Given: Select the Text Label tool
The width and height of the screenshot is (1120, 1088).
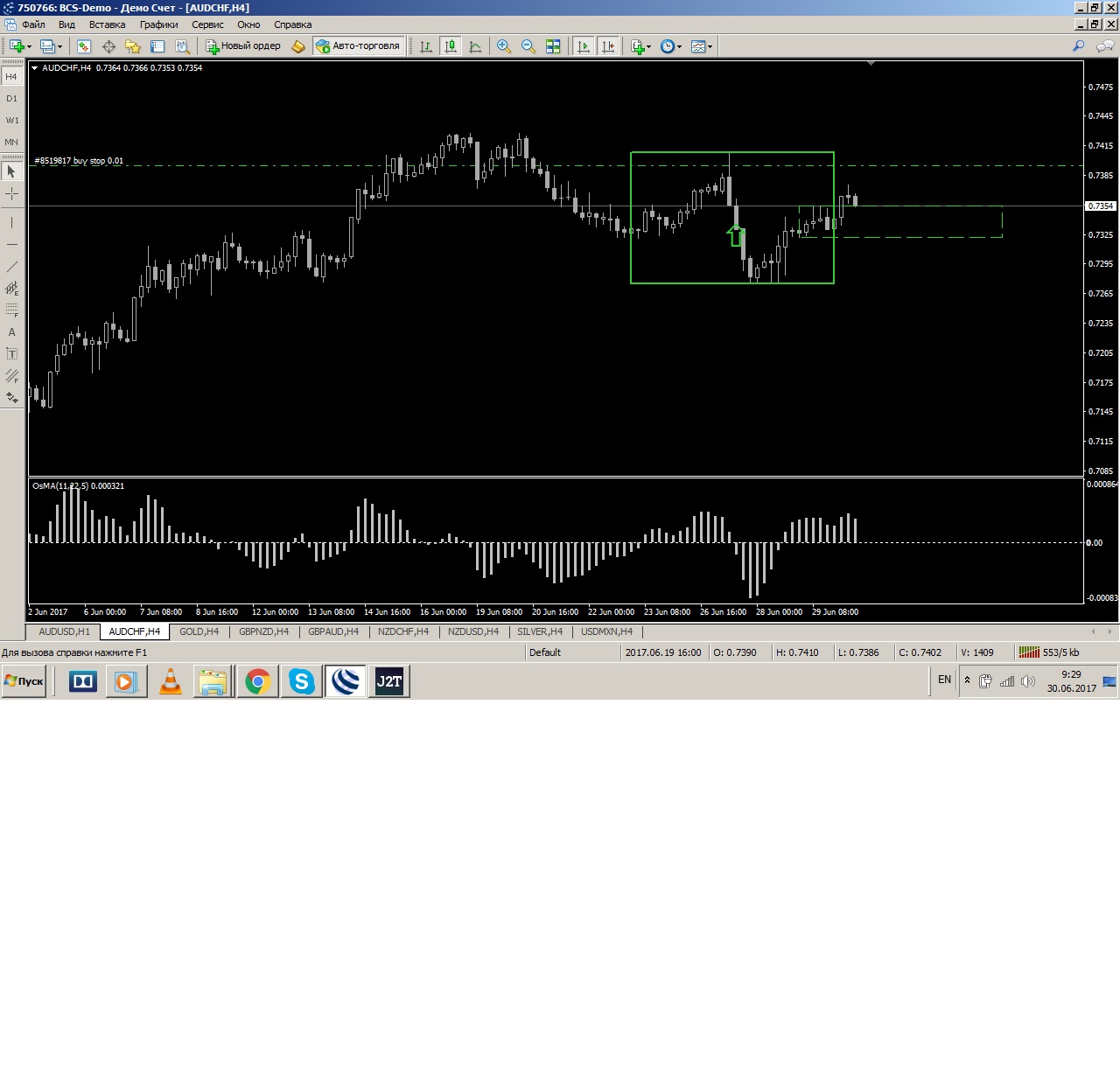Looking at the screenshot, I should (x=11, y=354).
